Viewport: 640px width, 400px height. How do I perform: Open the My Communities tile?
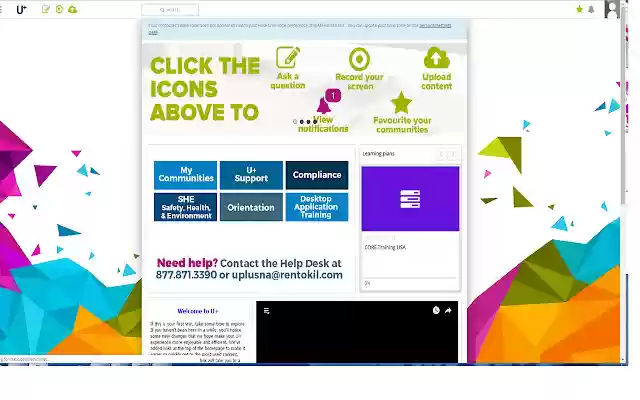click(186, 175)
